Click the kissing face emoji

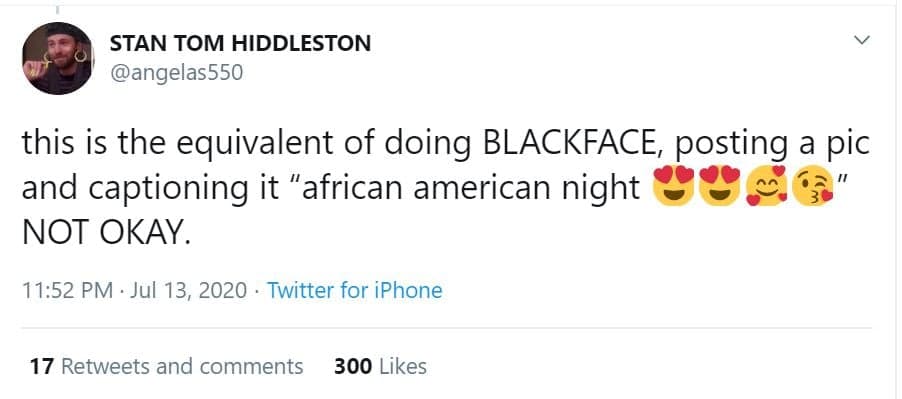(812, 187)
